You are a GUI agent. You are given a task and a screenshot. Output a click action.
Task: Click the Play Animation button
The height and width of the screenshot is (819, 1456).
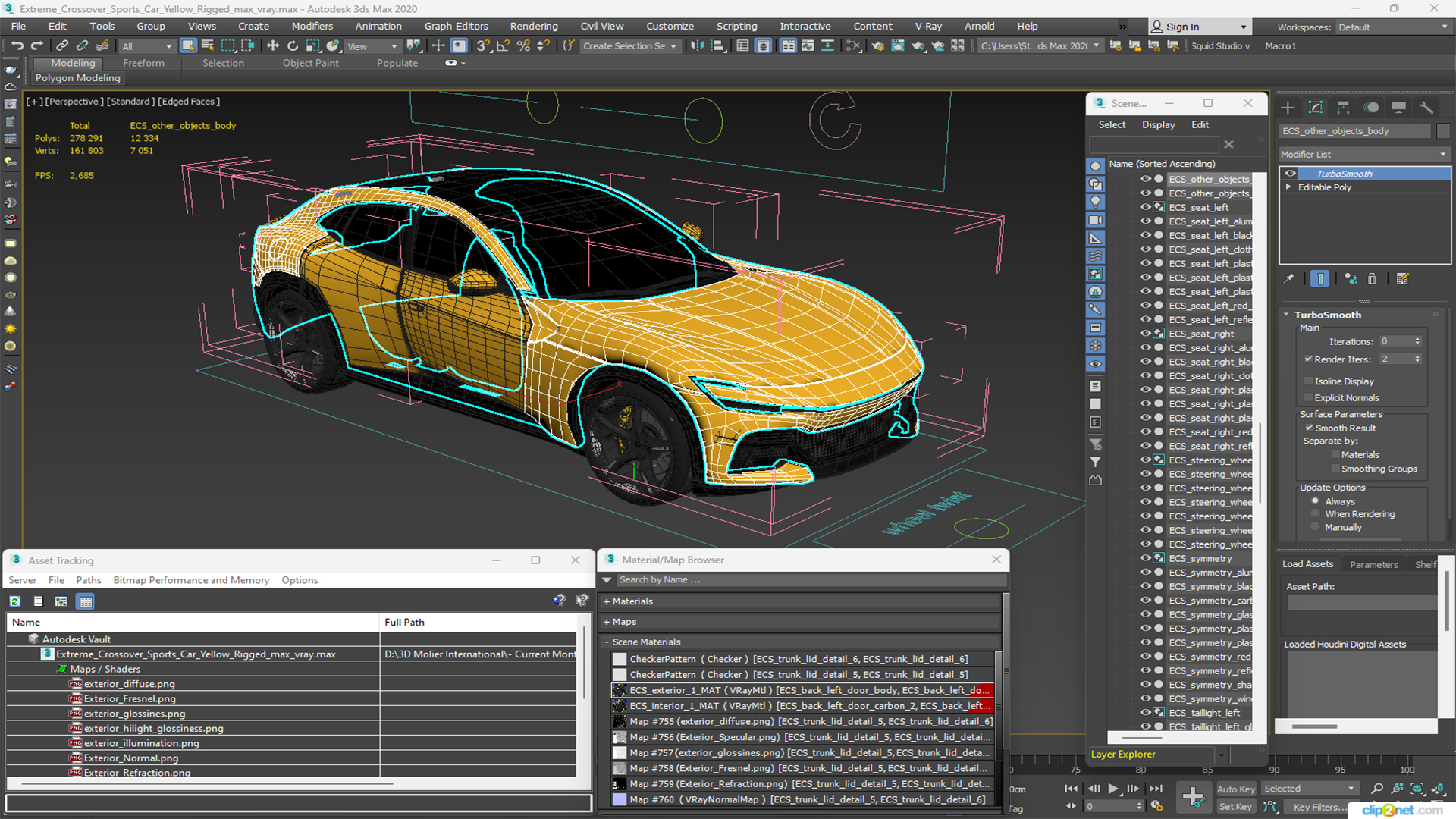1113,789
